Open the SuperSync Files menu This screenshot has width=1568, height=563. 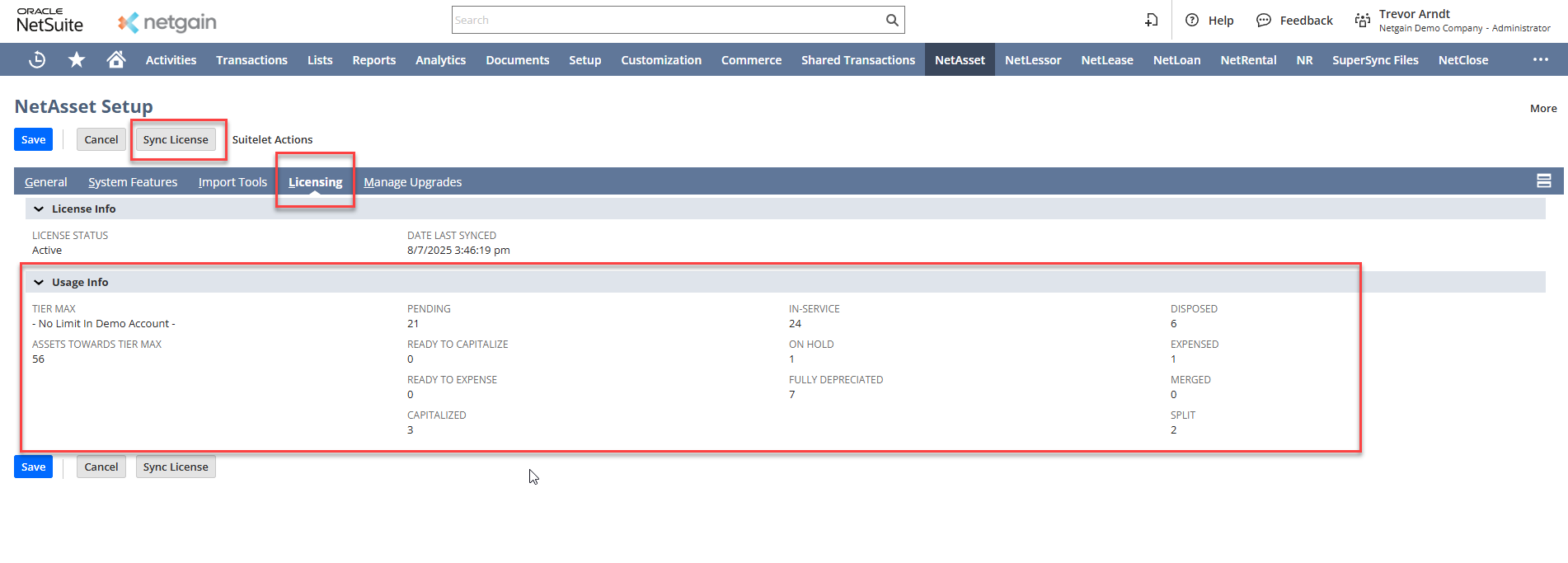click(x=1375, y=59)
